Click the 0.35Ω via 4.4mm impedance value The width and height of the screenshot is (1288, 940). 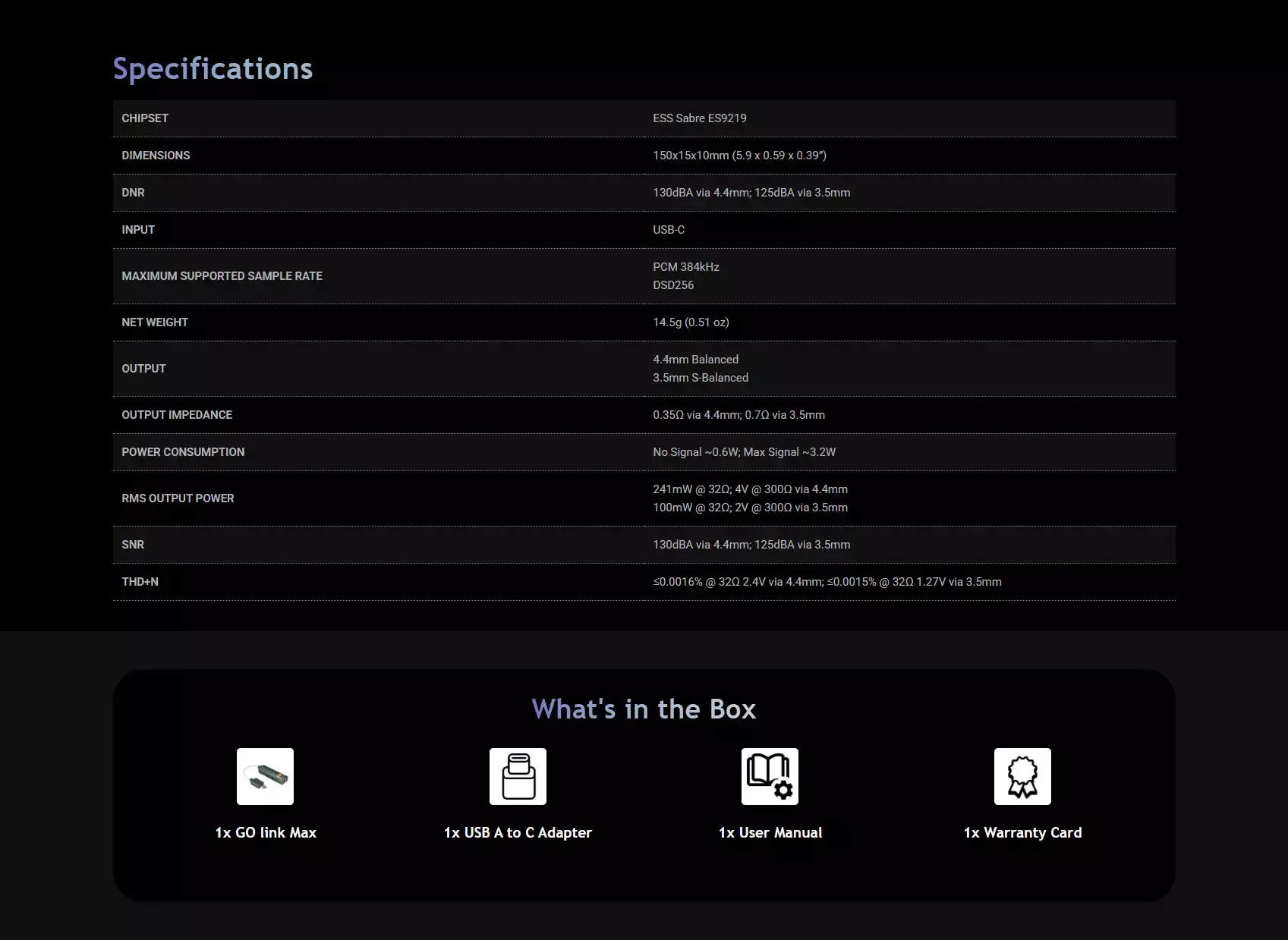click(x=738, y=415)
